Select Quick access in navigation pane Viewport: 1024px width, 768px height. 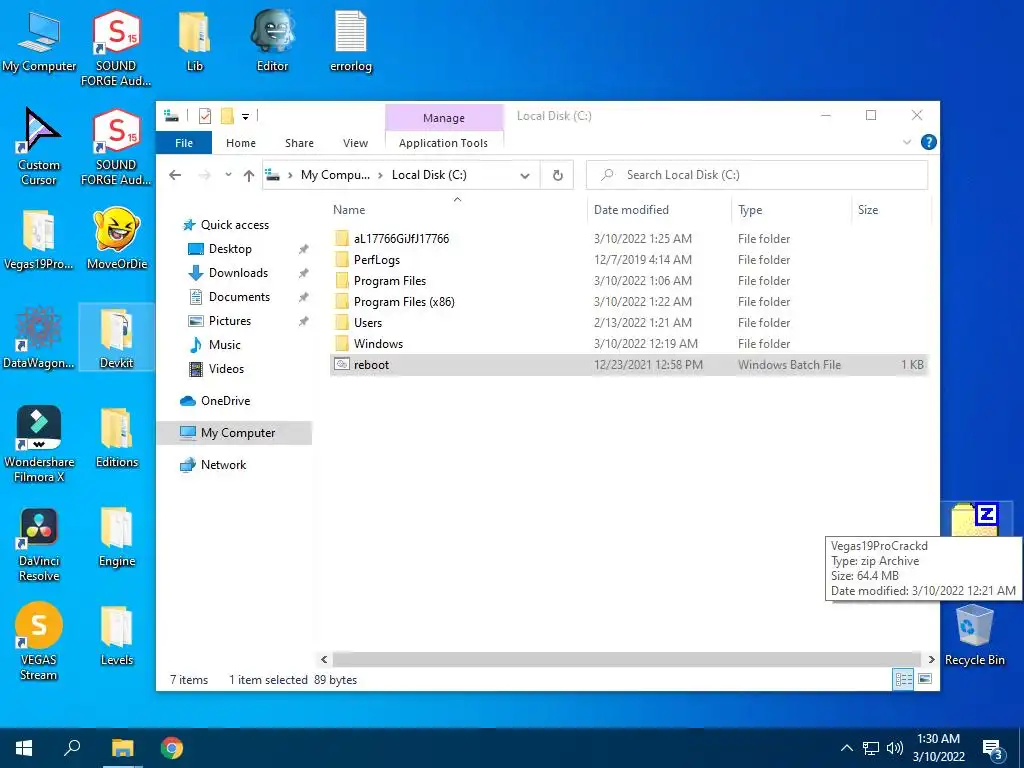pos(226,225)
